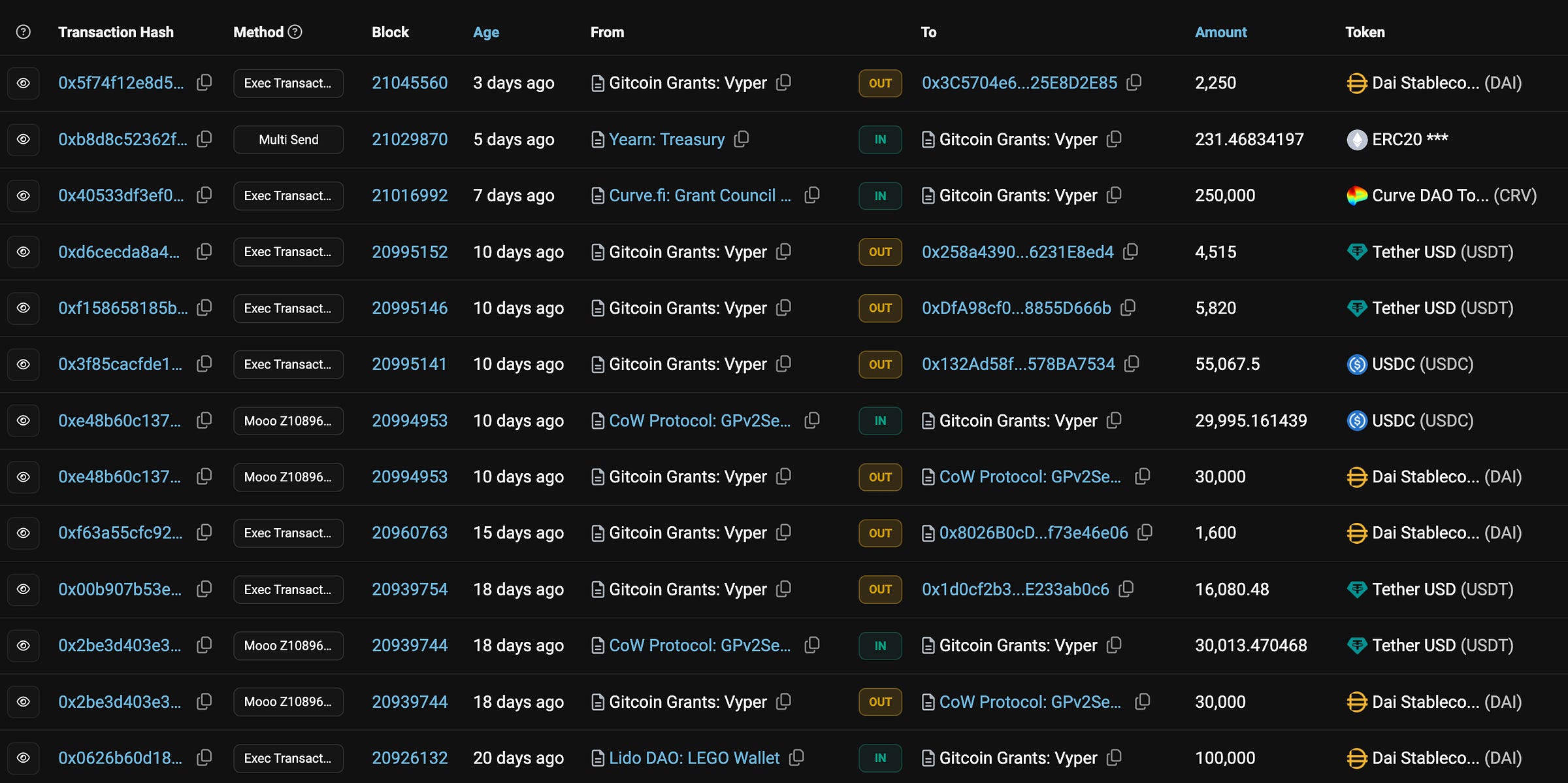Open address 0x3C5704e6...25E8D2E85

click(1019, 83)
